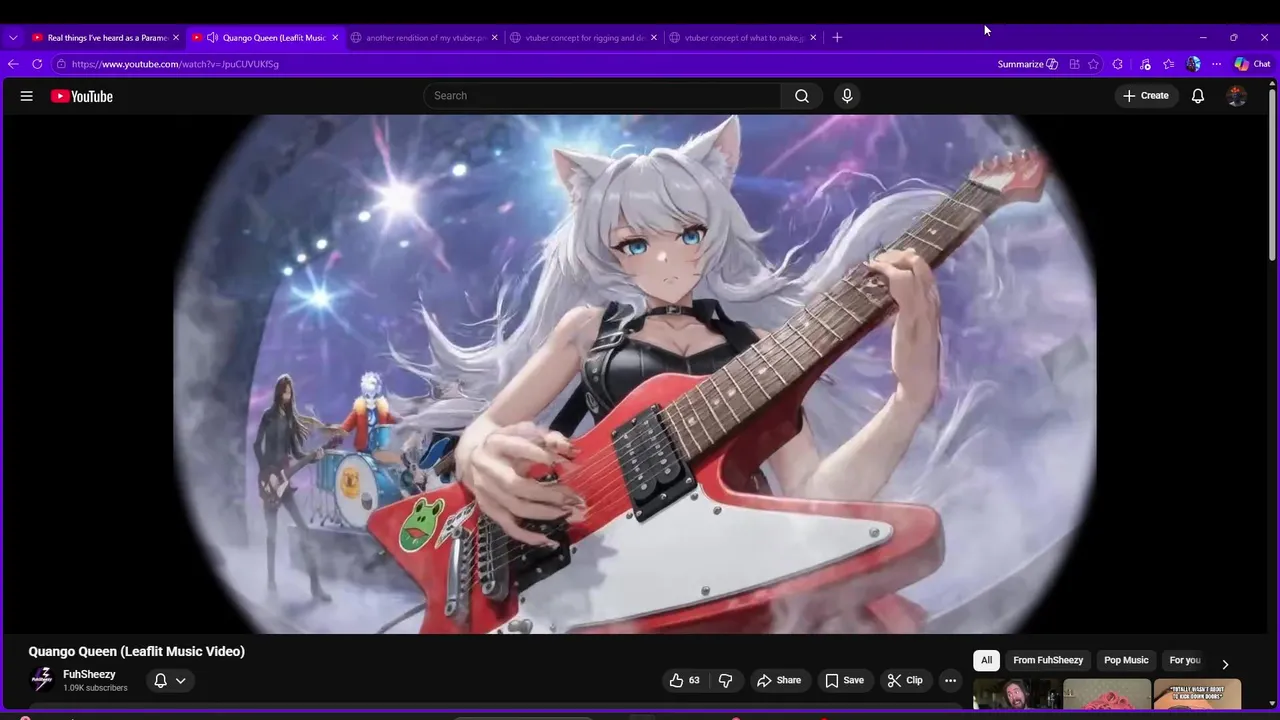Close vtuber concept of what to make tab
Viewport: 1280px width, 720px height.
click(x=813, y=38)
